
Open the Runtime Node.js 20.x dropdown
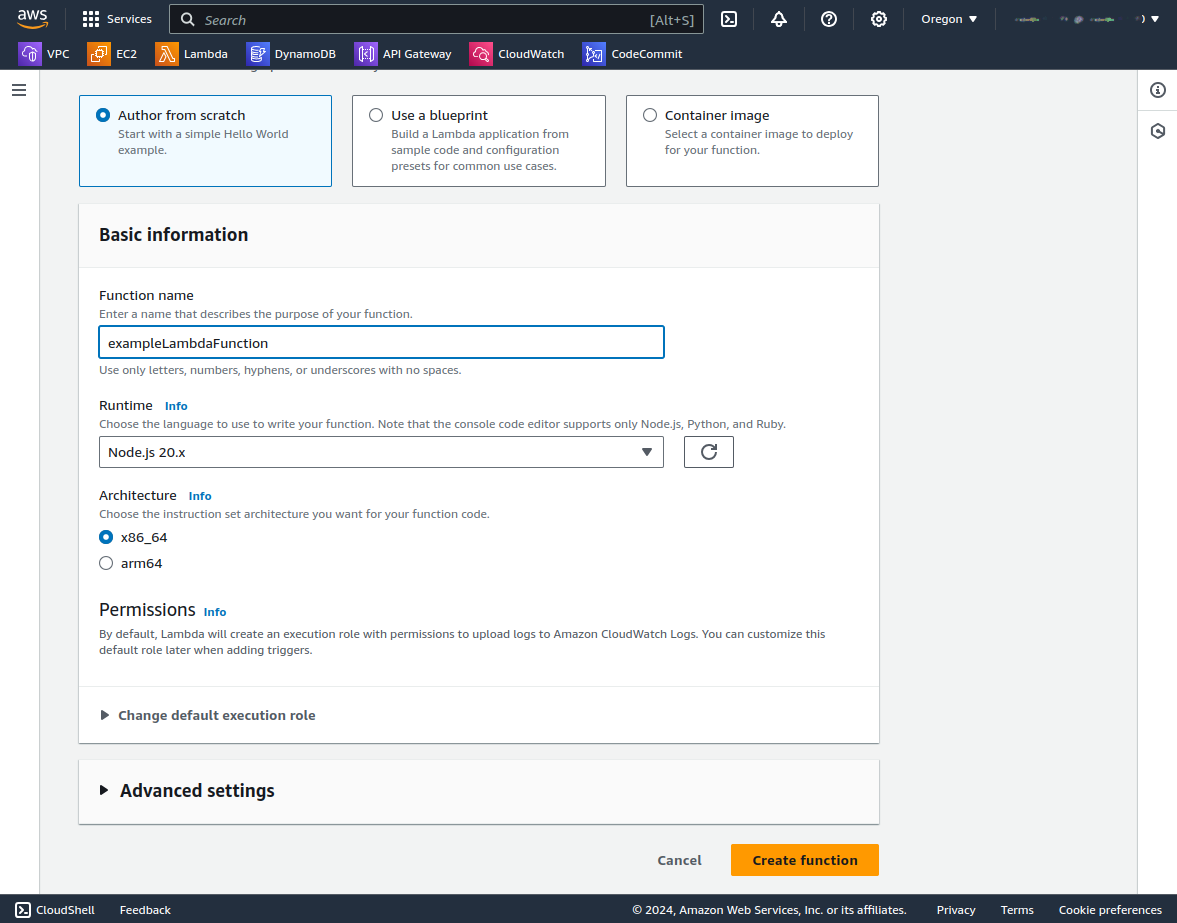[381, 452]
